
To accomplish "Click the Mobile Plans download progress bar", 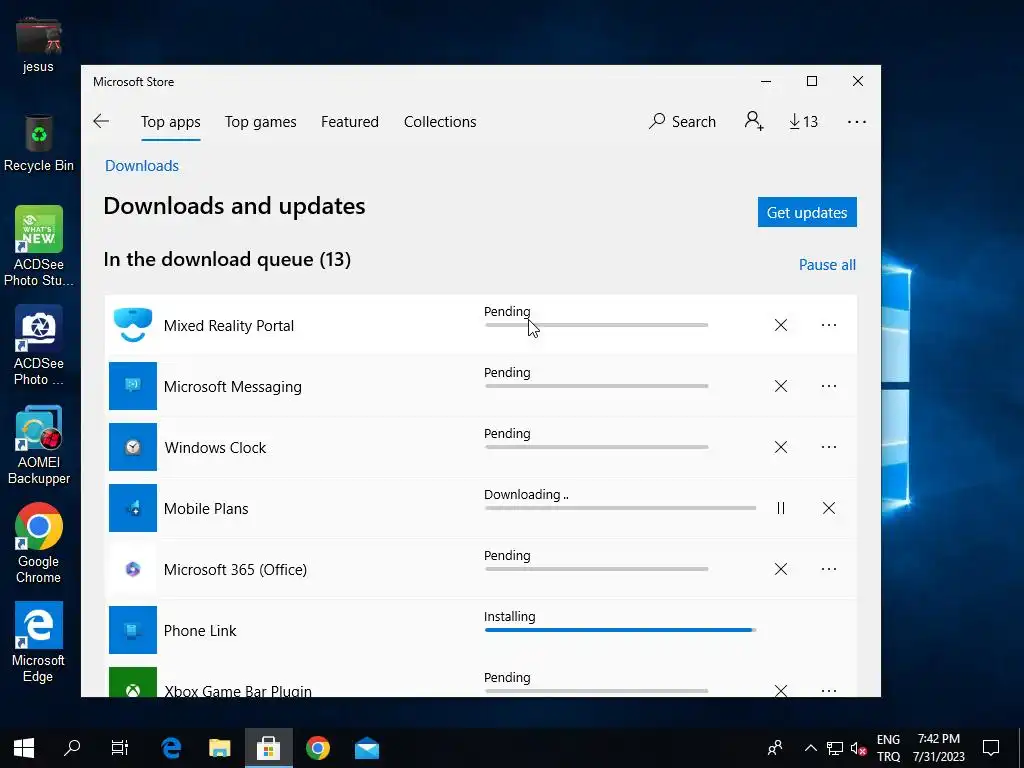I will [x=620, y=507].
